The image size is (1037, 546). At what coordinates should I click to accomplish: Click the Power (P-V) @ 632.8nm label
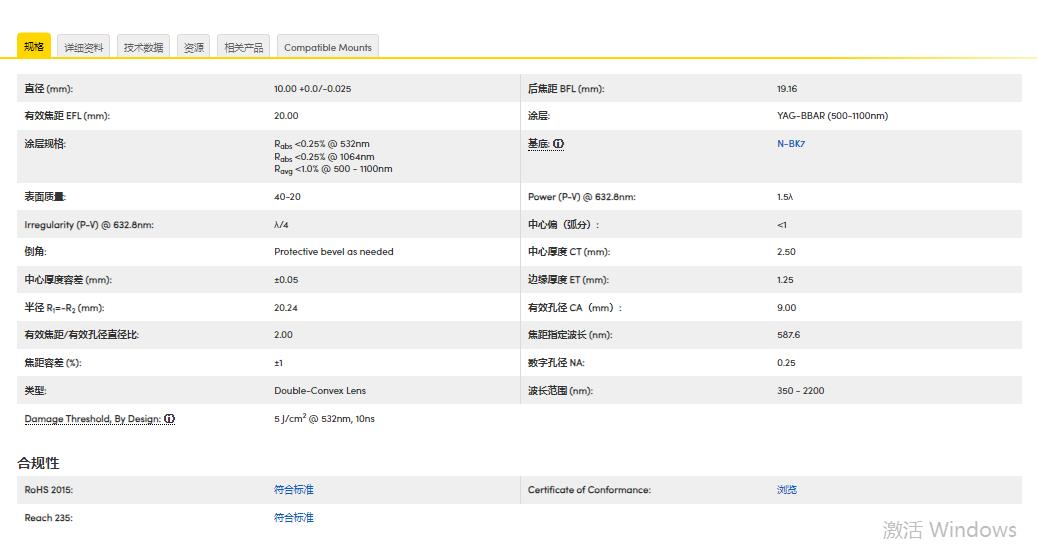click(582, 197)
